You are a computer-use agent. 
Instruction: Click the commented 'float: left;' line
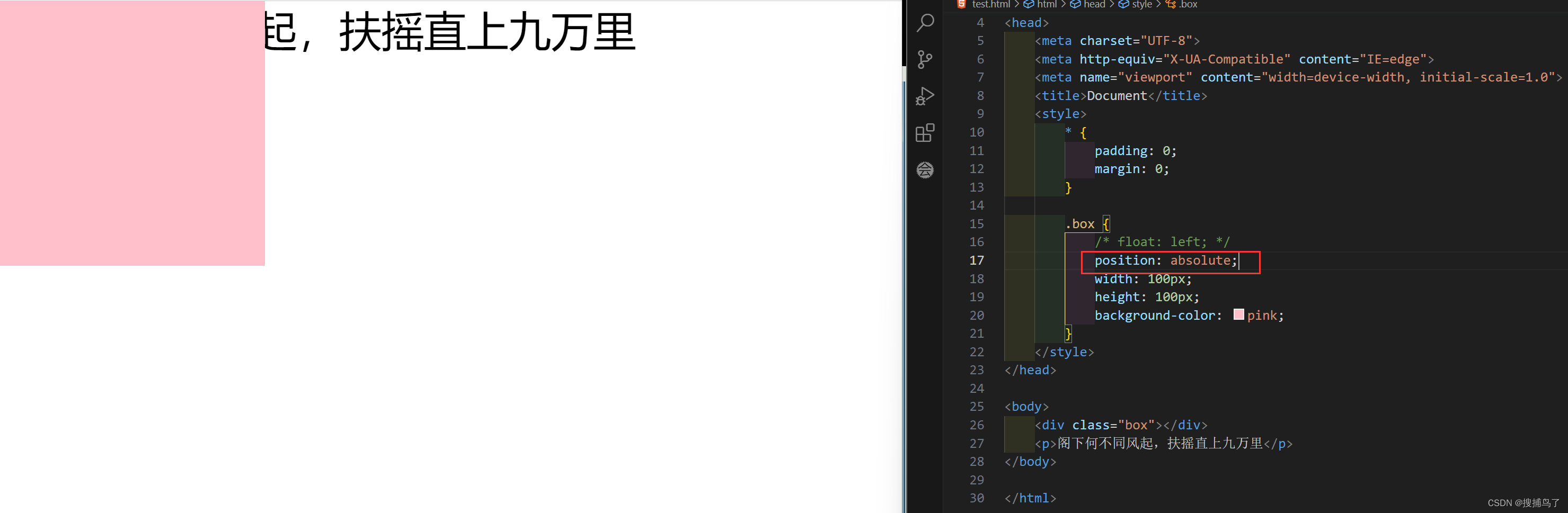(x=1162, y=242)
